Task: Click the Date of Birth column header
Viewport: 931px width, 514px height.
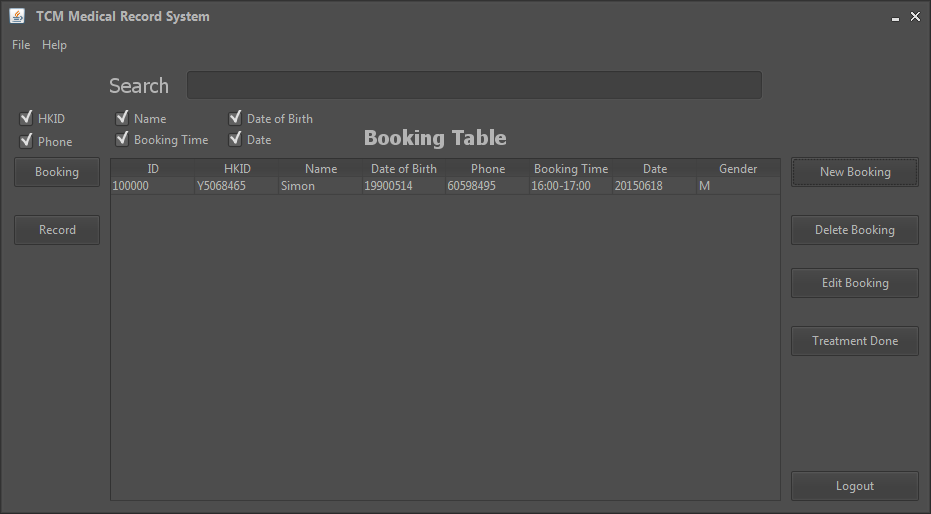Action: point(404,169)
